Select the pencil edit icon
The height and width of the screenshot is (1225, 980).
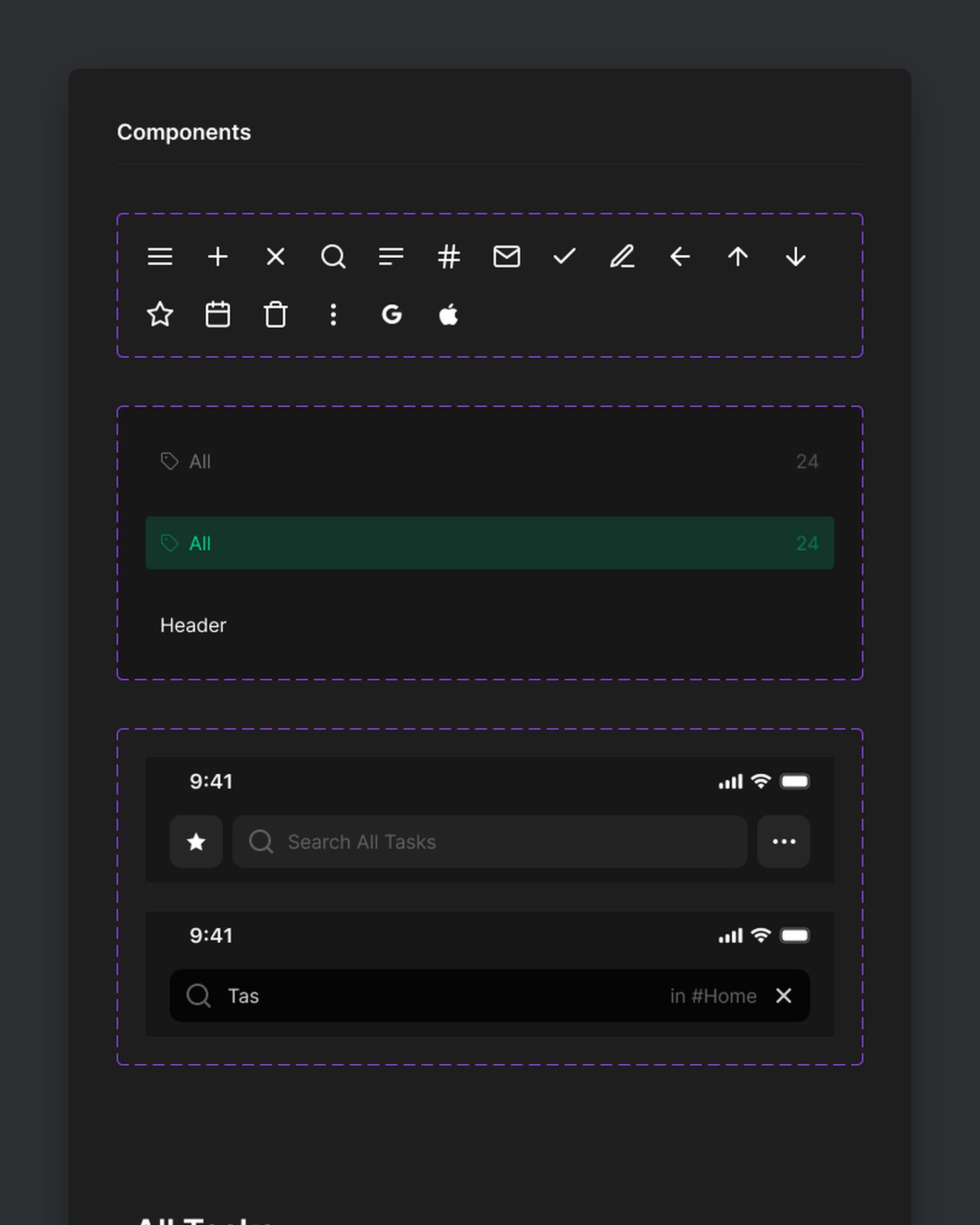622,257
